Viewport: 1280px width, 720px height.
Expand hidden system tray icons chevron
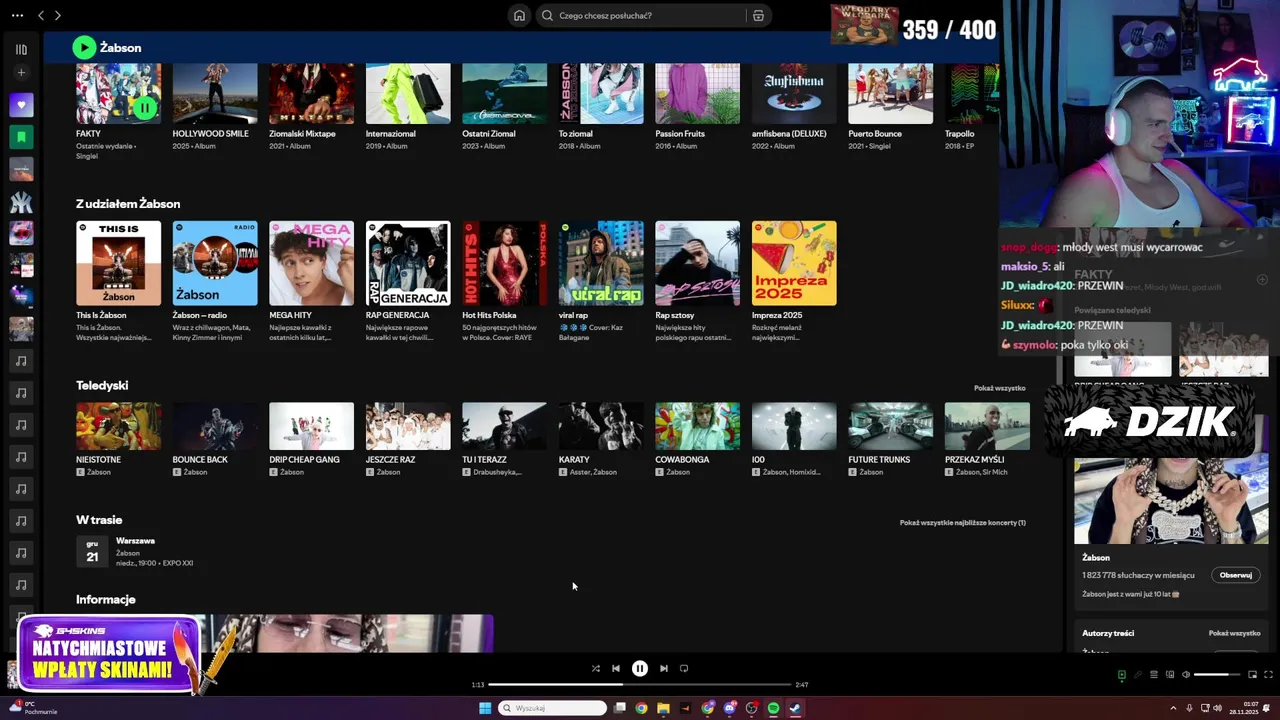point(1173,708)
